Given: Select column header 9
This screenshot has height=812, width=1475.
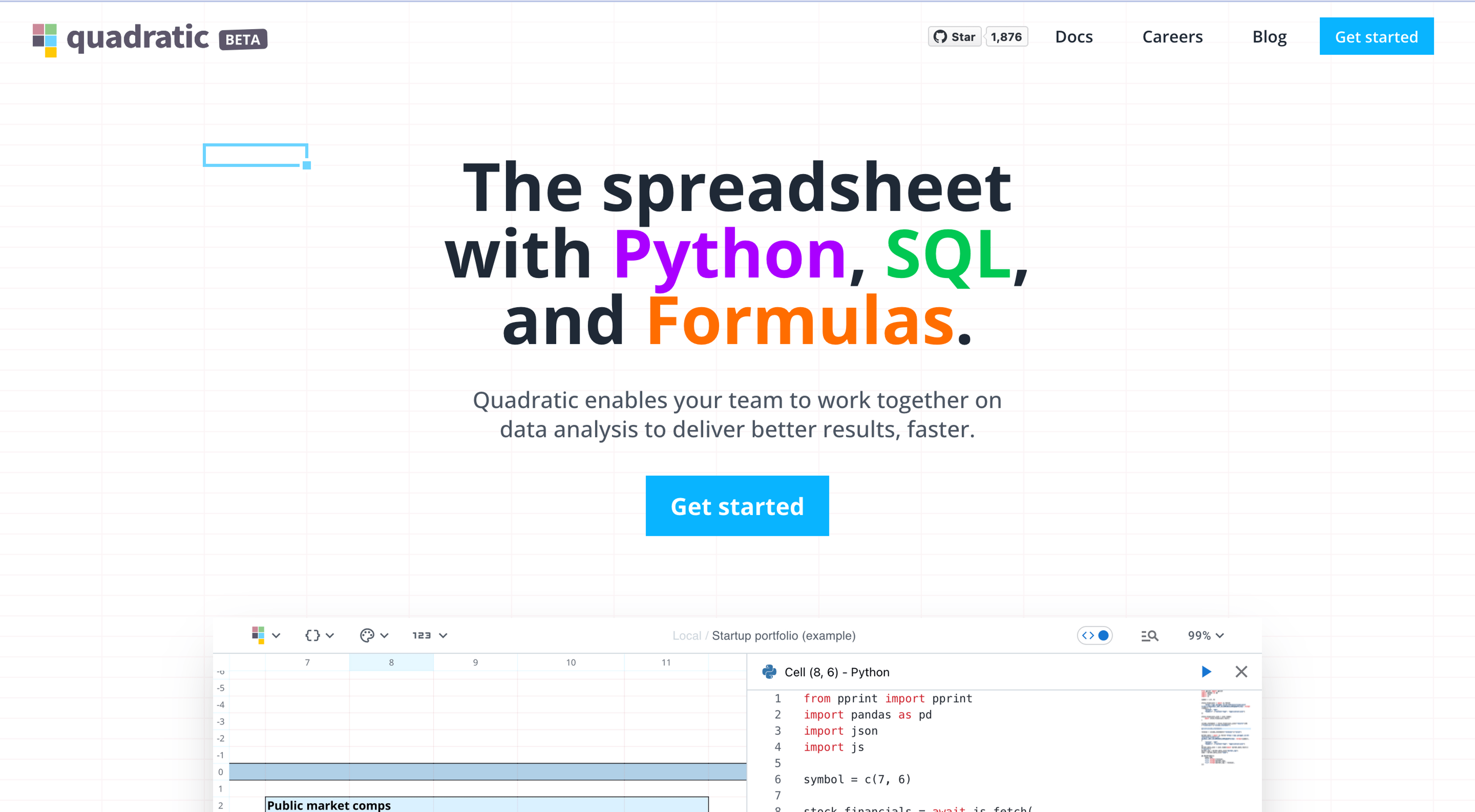Looking at the screenshot, I should coord(475,663).
